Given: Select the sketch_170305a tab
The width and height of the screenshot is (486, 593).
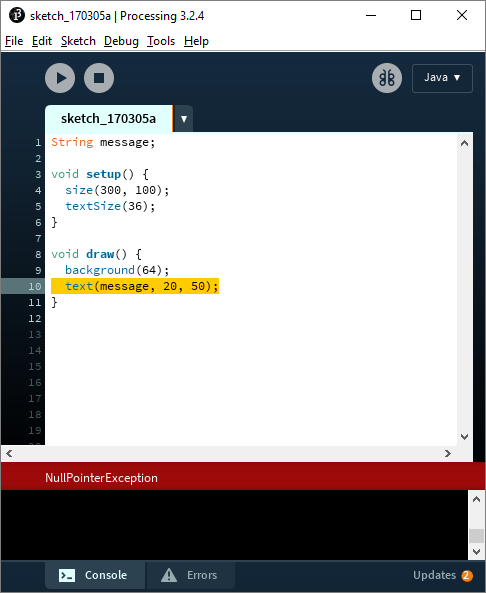Looking at the screenshot, I should [x=109, y=119].
